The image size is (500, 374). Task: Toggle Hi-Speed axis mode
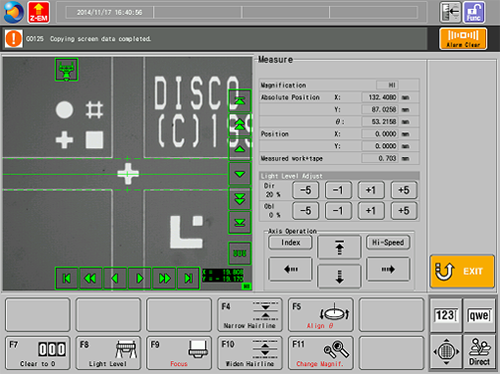click(x=388, y=242)
